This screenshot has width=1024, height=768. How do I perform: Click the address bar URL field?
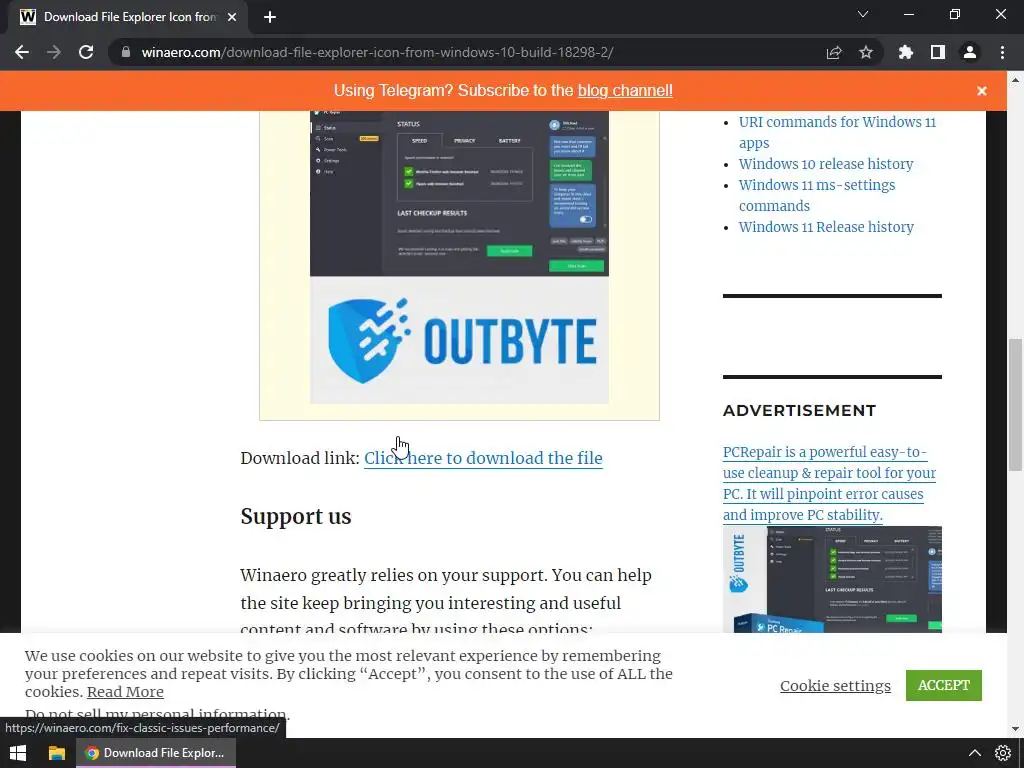point(464,52)
